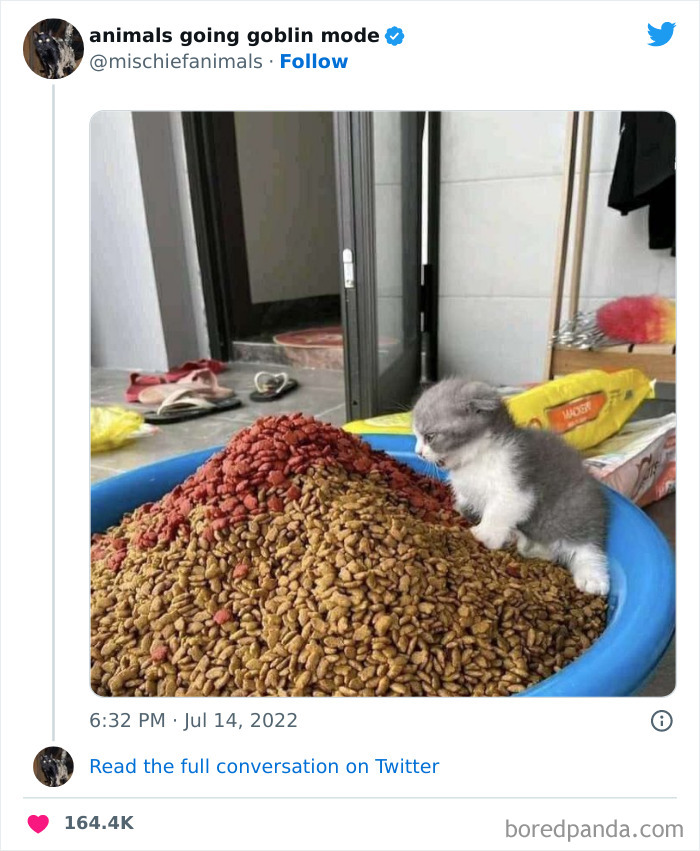This screenshot has width=700, height=851.
Task: Read the full conversation on Twitter
Action: 264,766
